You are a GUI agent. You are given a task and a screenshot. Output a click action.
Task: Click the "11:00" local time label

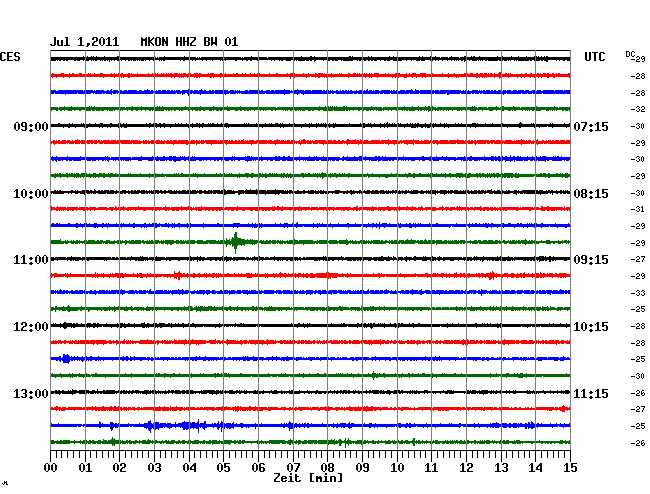coord(31,260)
